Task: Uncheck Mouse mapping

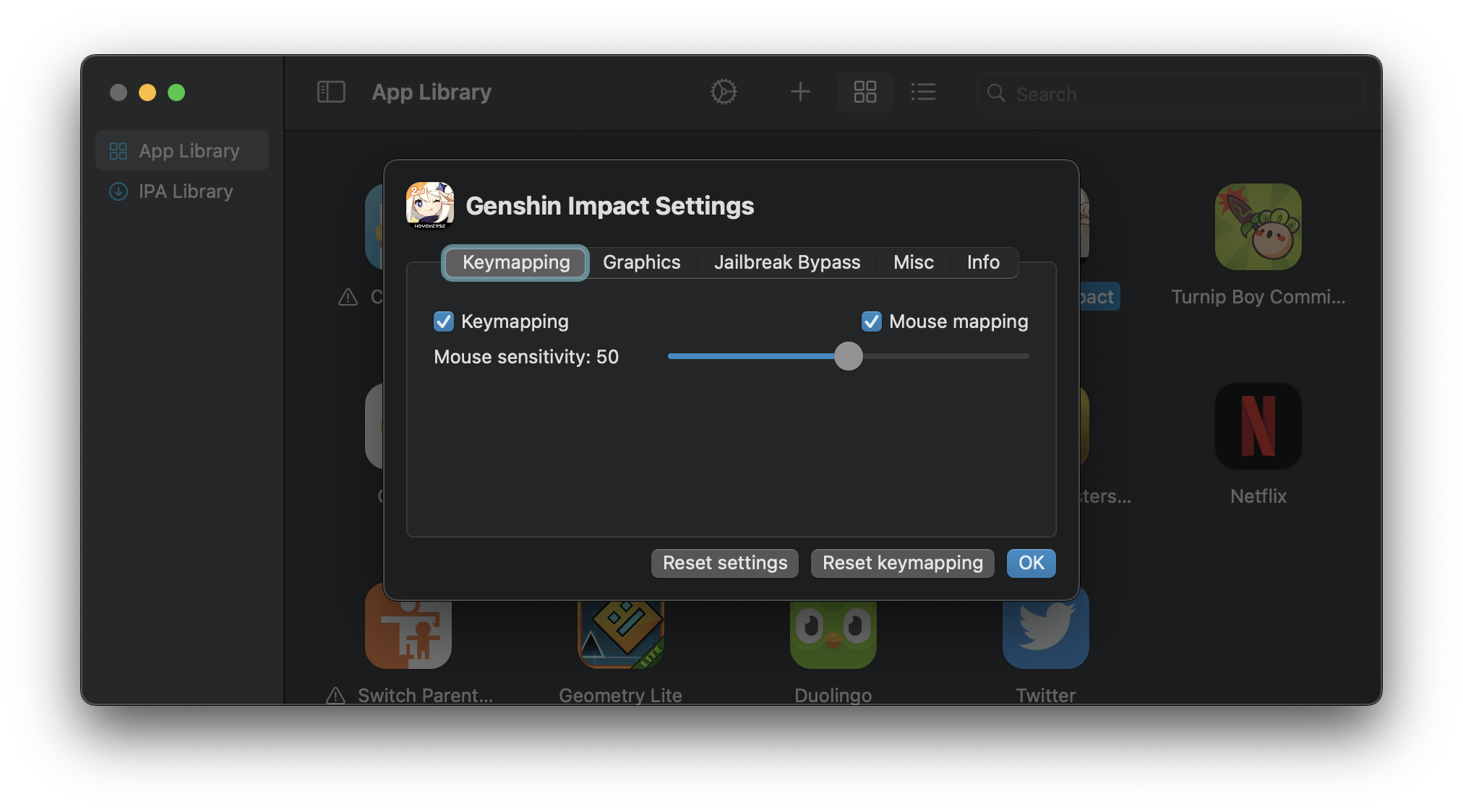Action: pyautogui.click(x=871, y=321)
